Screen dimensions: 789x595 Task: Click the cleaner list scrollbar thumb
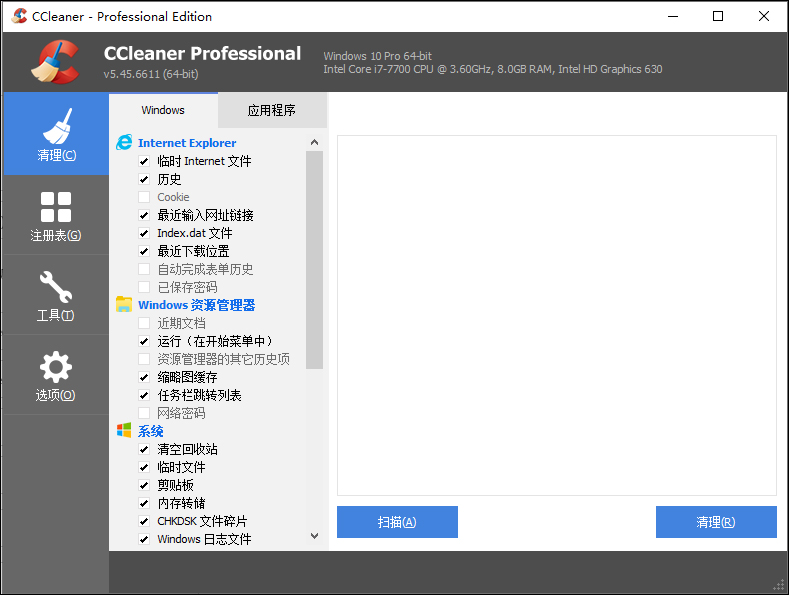pyautogui.click(x=314, y=260)
